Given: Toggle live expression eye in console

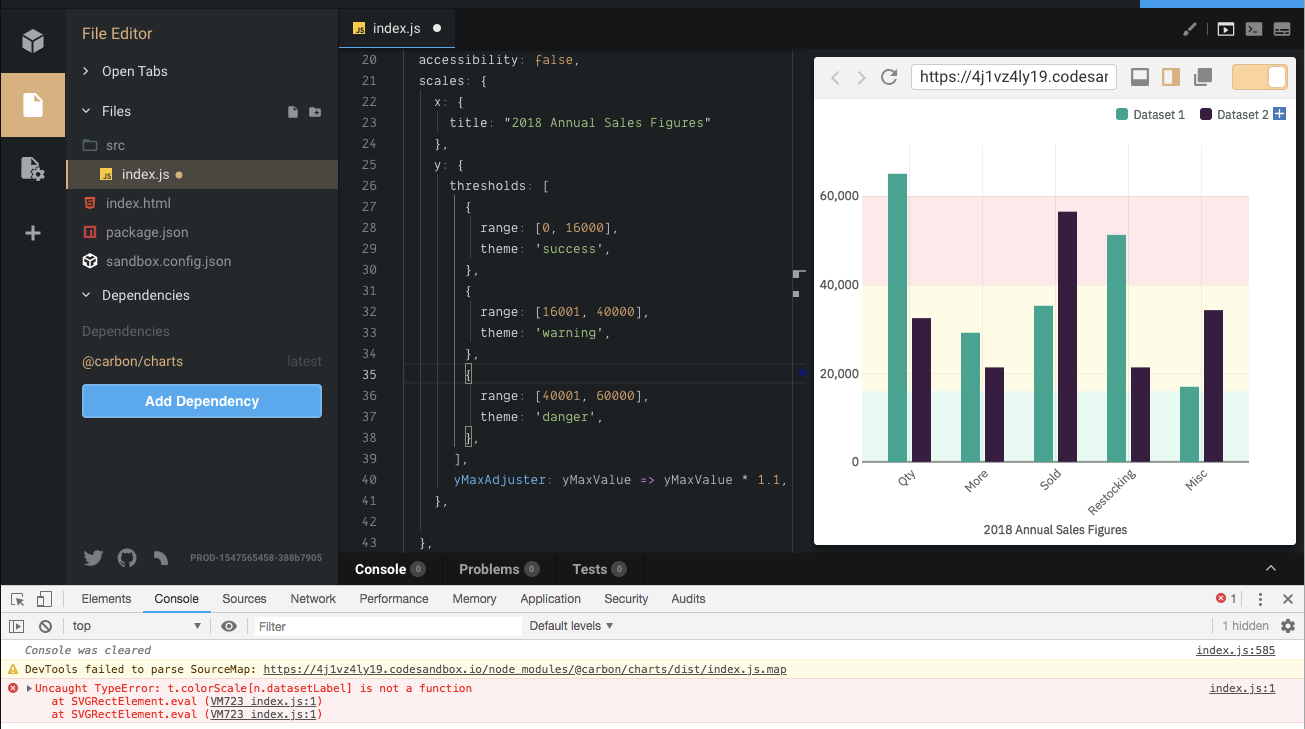Looking at the screenshot, I should tap(229, 626).
